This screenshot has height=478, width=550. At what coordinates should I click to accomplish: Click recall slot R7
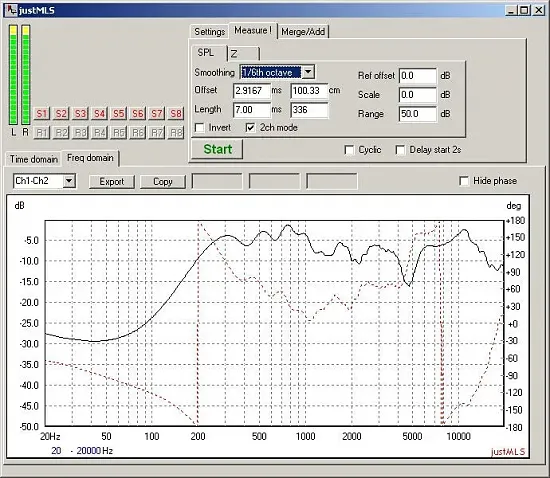coord(157,133)
